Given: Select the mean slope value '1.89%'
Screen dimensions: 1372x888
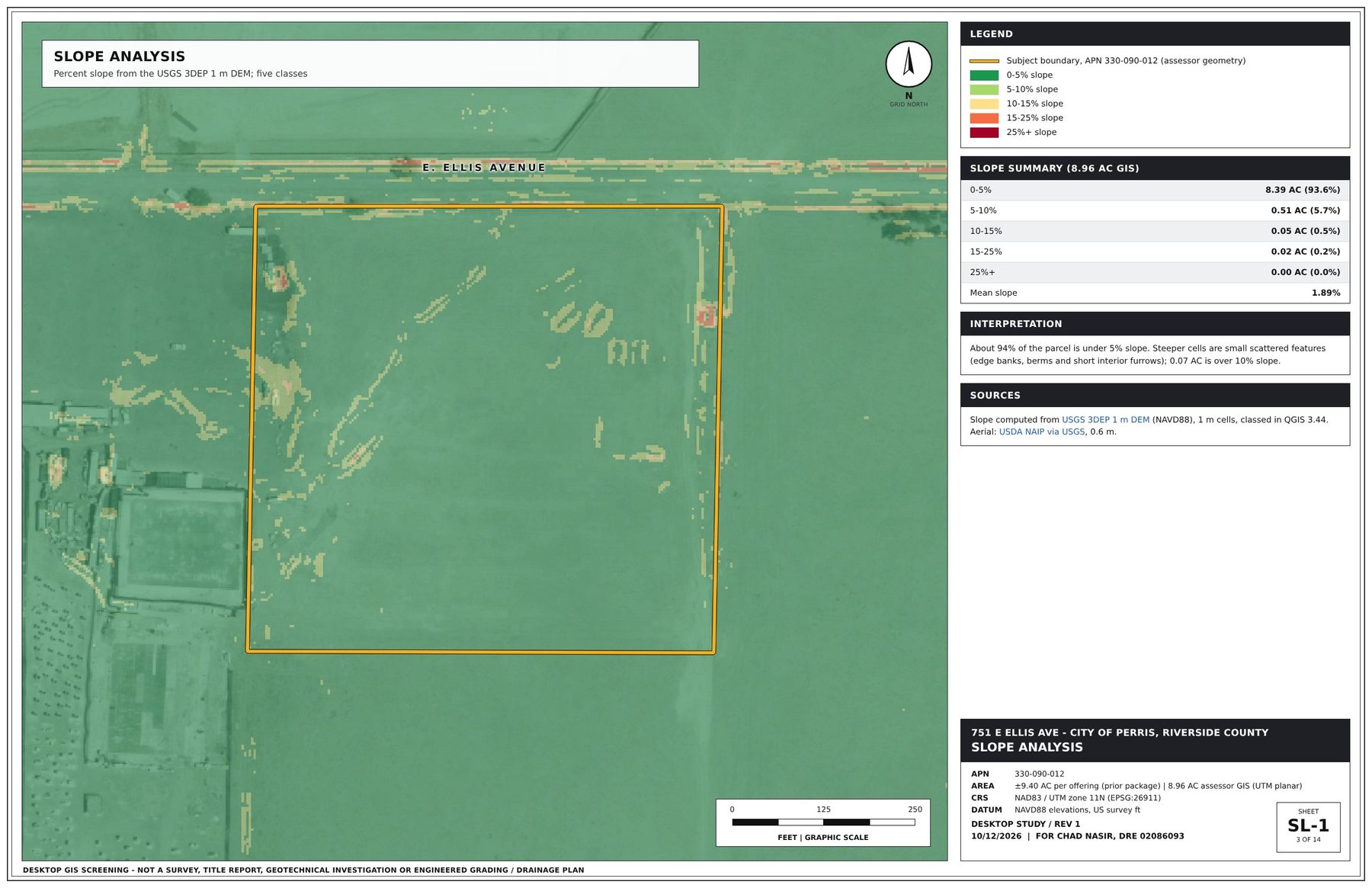Looking at the screenshot, I should click(x=1326, y=293).
